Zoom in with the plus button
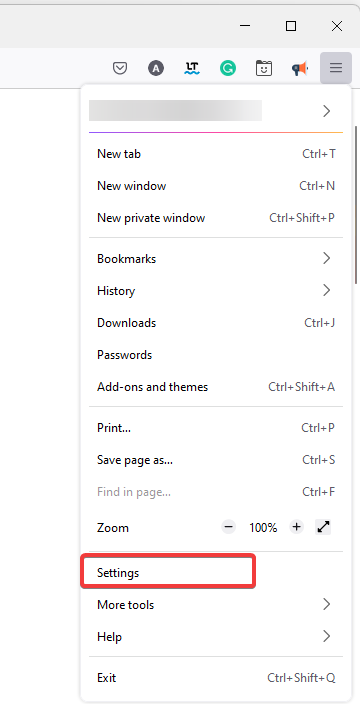The height and width of the screenshot is (704, 360). pos(296,527)
